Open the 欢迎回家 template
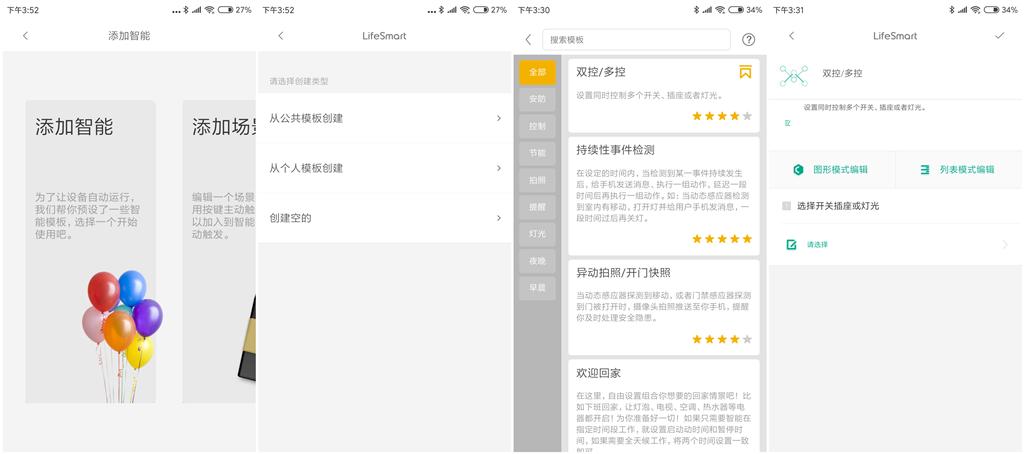Screen dimensions: 1024x454 664,405
